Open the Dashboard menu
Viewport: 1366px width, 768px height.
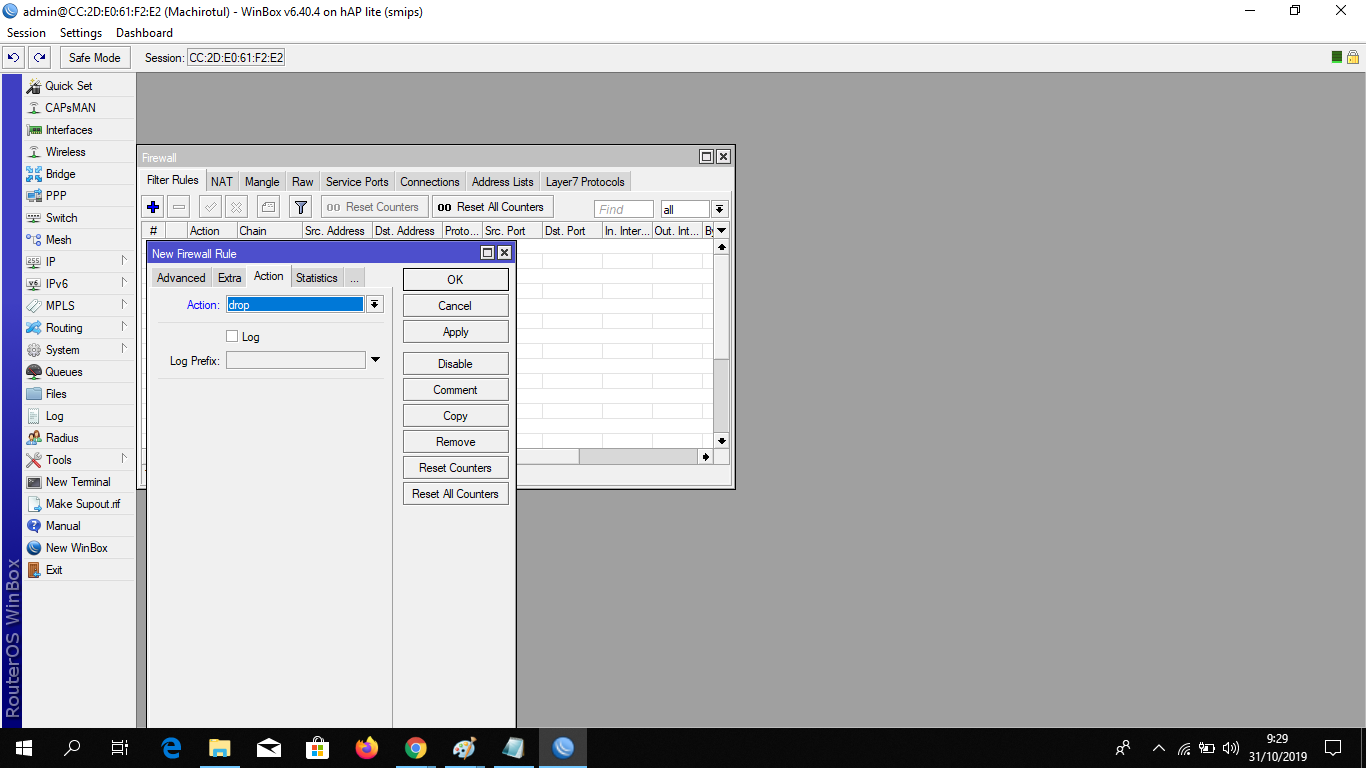tap(144, 33)
